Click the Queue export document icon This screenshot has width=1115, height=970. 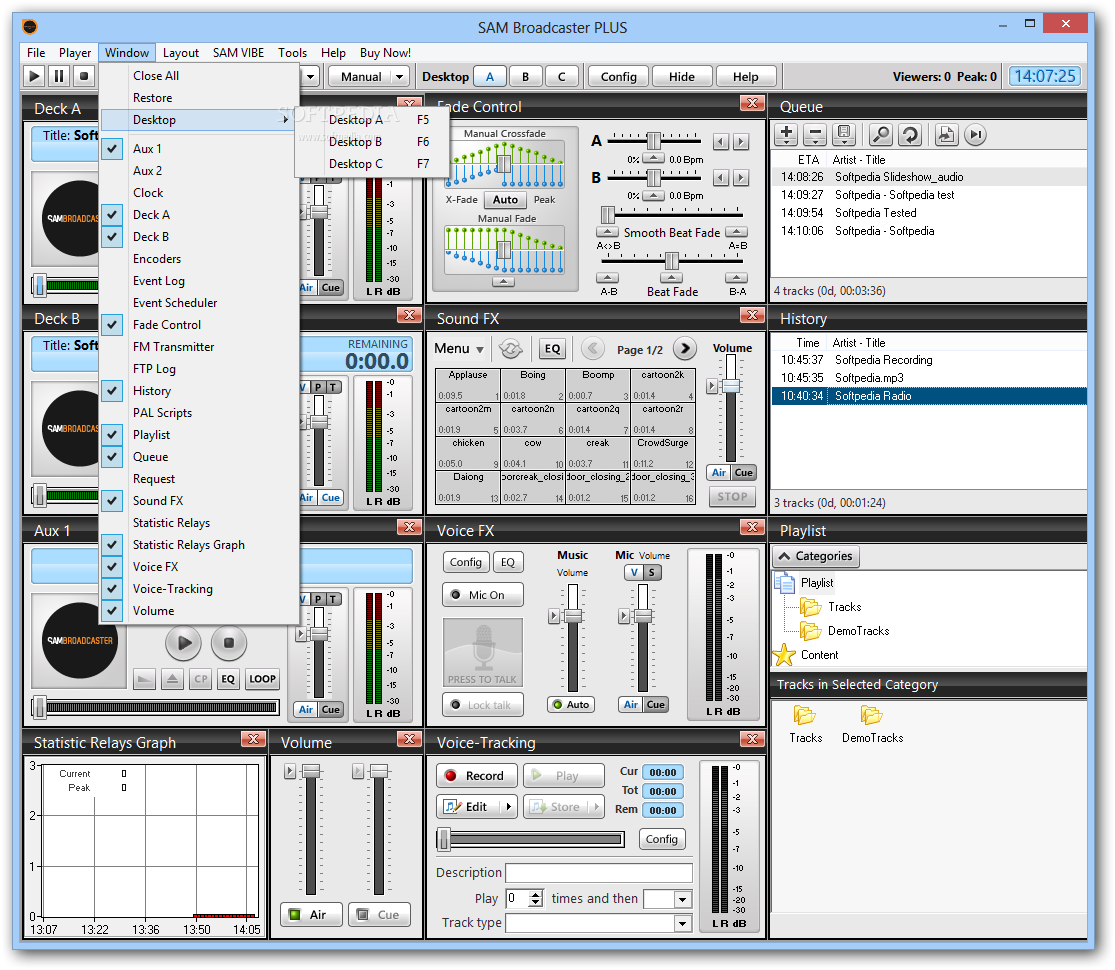point(946,134)
